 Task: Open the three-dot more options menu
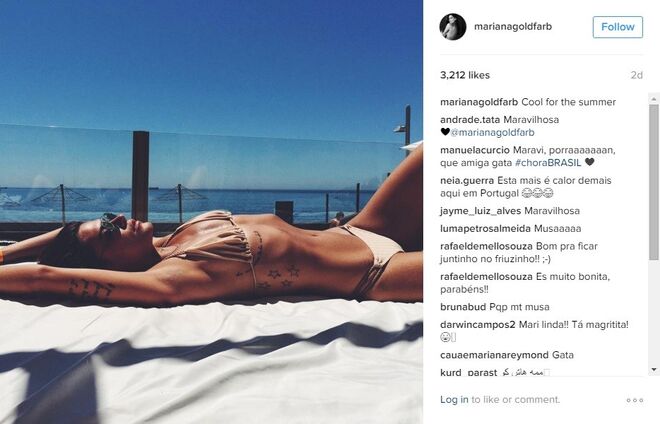click(x=635, y=400)
